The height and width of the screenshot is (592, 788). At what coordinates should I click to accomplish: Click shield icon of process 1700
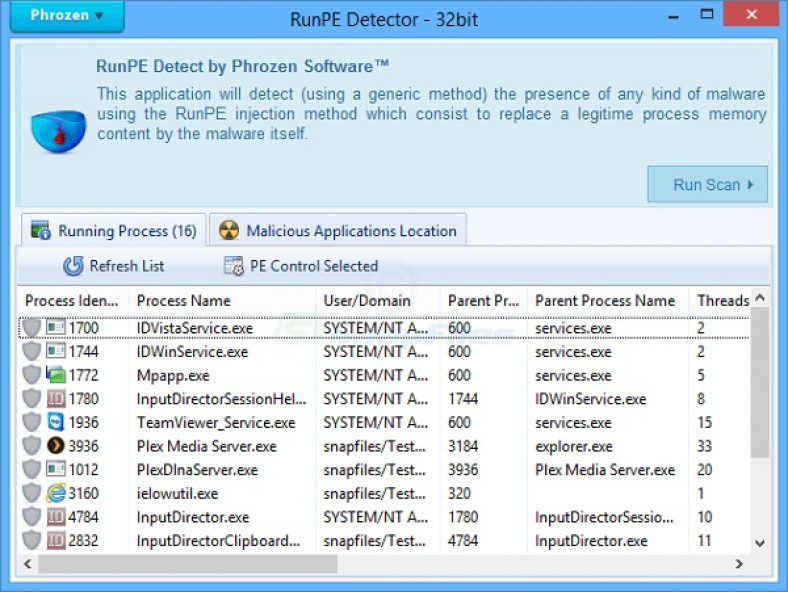[x=32, y=328]
